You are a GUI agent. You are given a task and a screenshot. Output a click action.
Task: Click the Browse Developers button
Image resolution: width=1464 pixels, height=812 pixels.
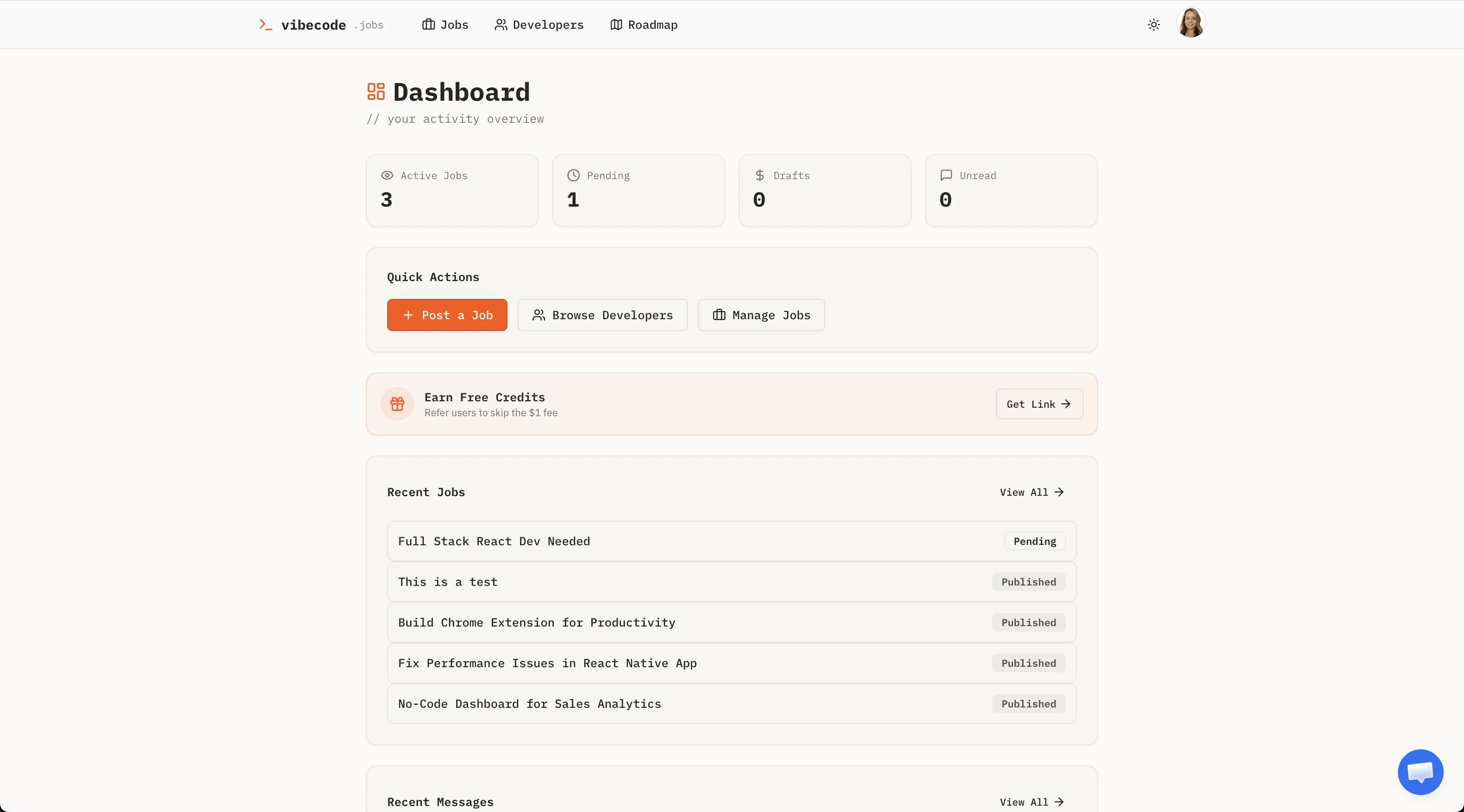click(602, 315)
